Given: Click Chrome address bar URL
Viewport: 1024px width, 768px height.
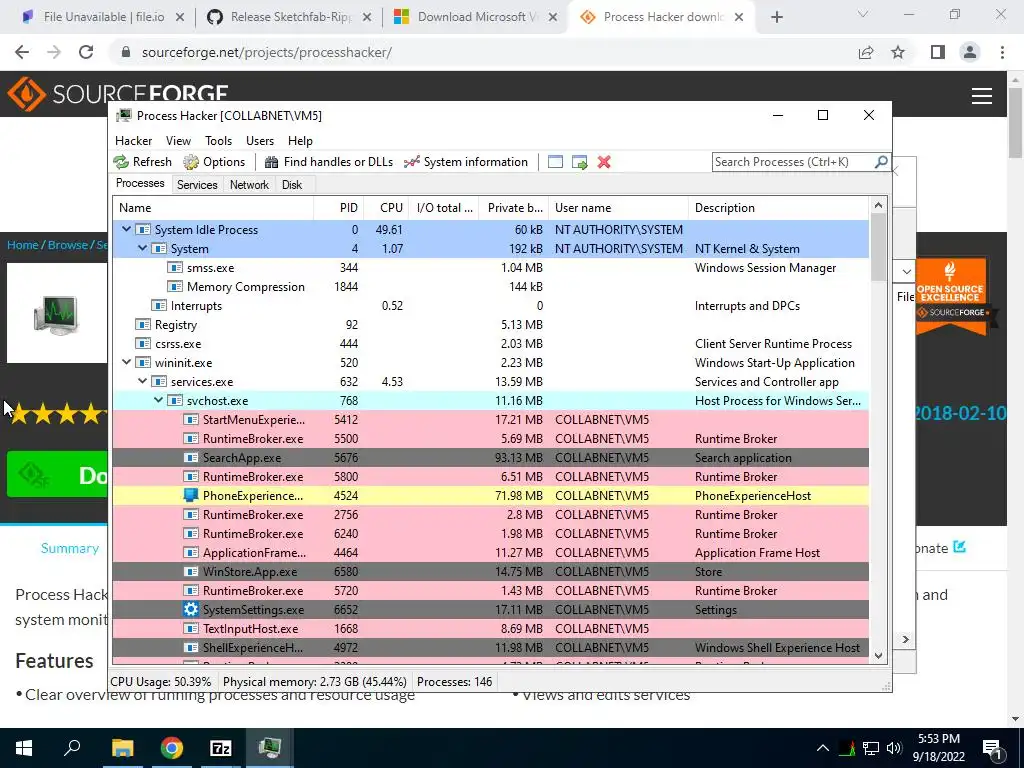Looking at the screenshot, I should (x=266, y=52).
